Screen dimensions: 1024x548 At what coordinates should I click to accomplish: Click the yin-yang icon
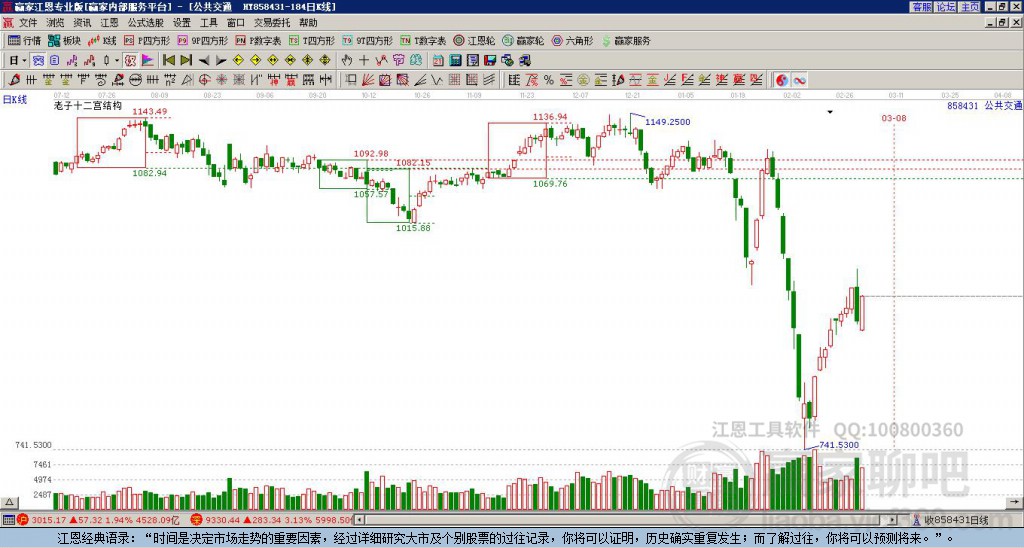click(x=782, y=80)
